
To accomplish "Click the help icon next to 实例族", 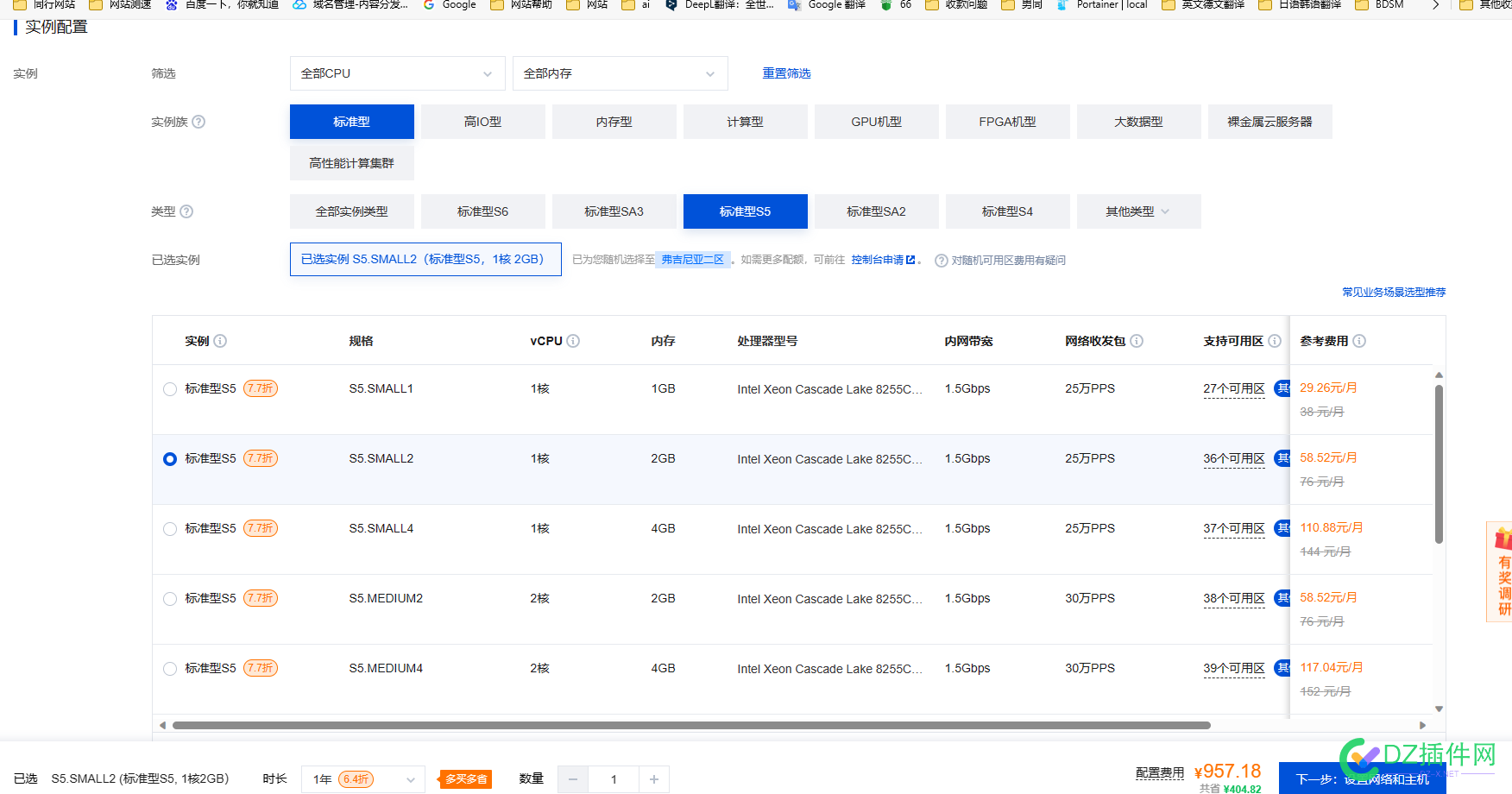I will (198, 122).
